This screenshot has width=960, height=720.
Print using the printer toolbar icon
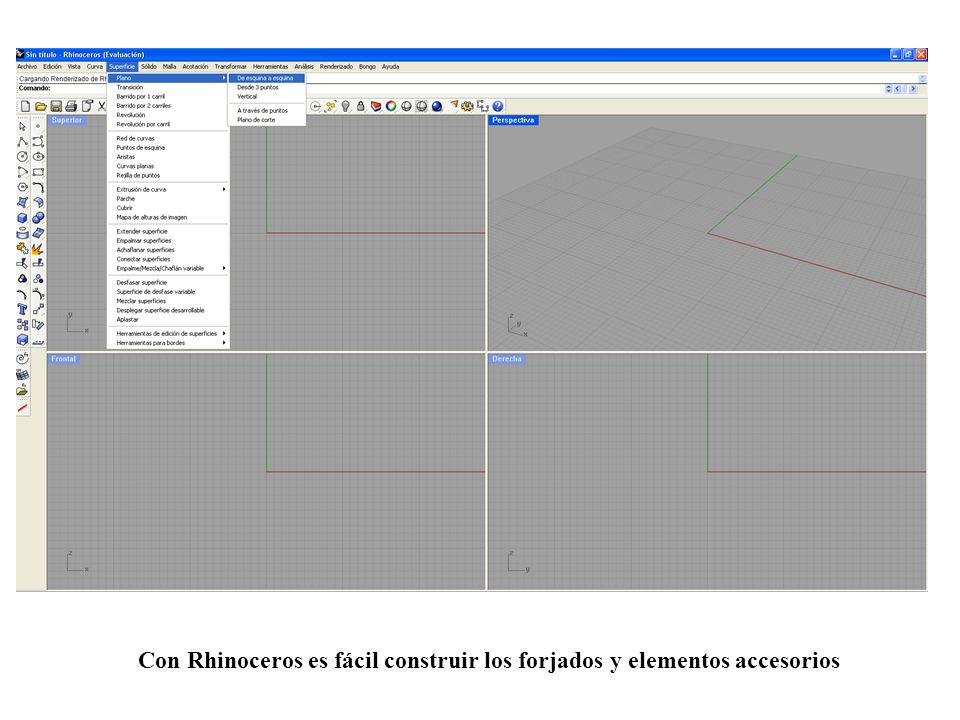coord(71,107)
